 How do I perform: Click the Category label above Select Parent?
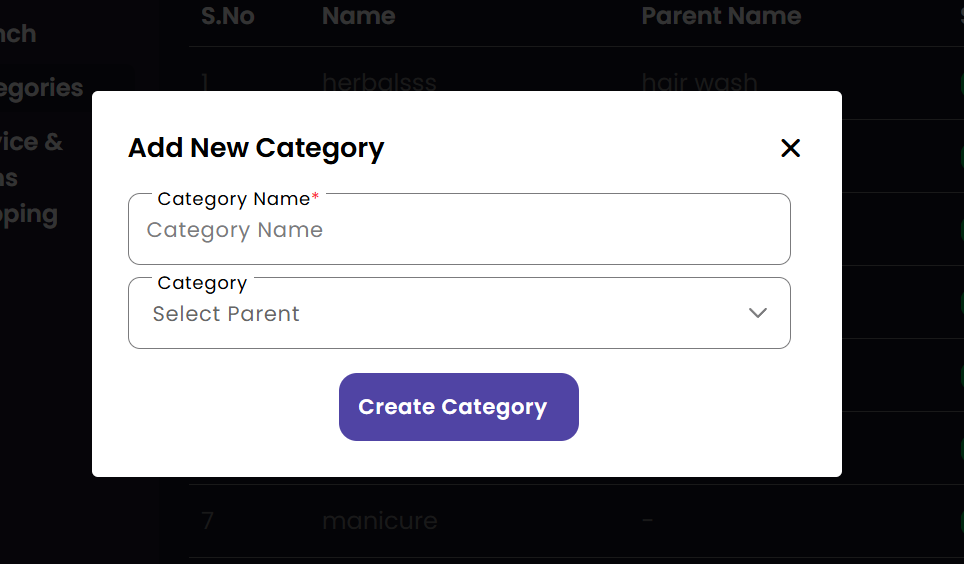click(202, 283)
